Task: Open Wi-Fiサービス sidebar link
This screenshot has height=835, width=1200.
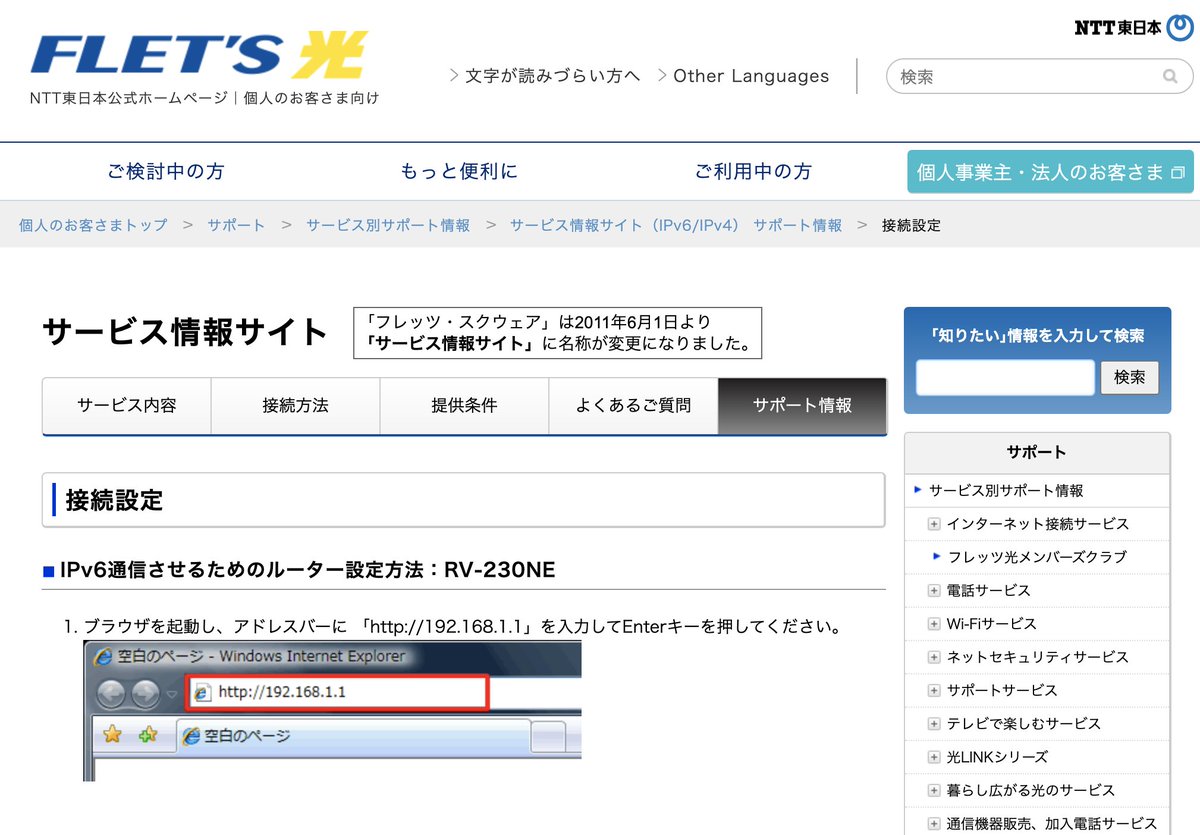Action: coord(992,624)
